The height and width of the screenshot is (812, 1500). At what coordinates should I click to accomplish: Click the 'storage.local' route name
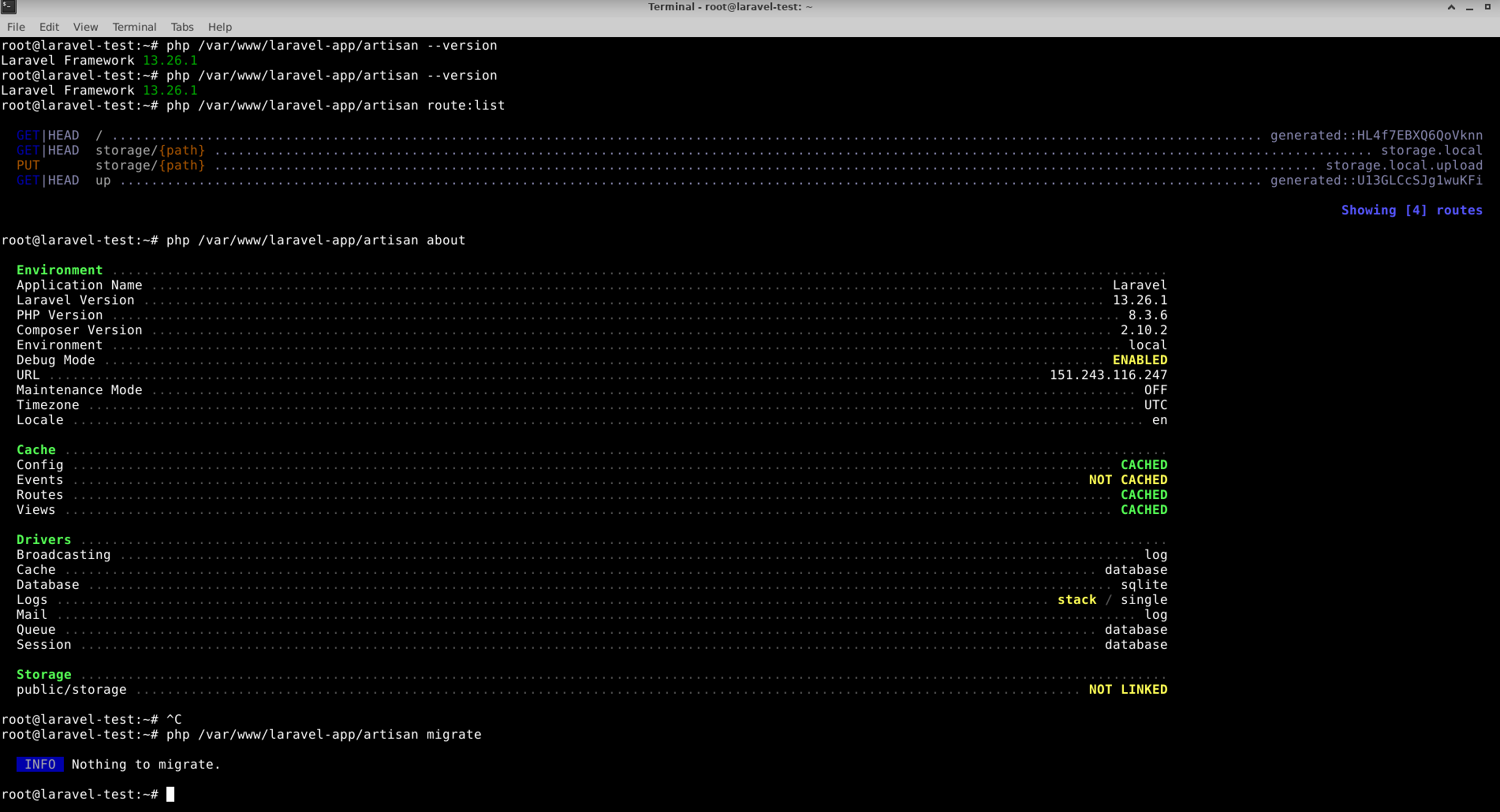(1431, 151)
